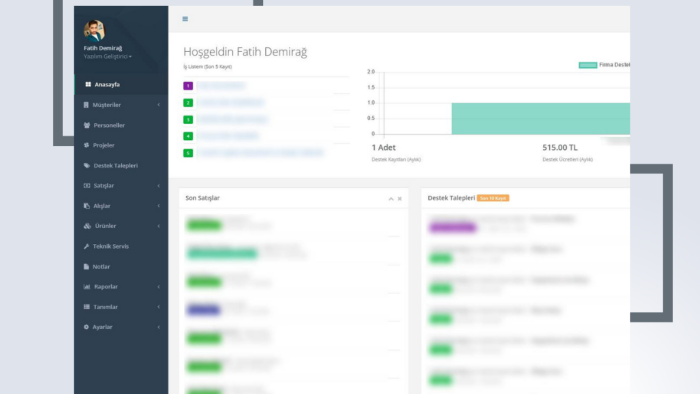Expand the Alışlar submenu chevron

(158, 206)
